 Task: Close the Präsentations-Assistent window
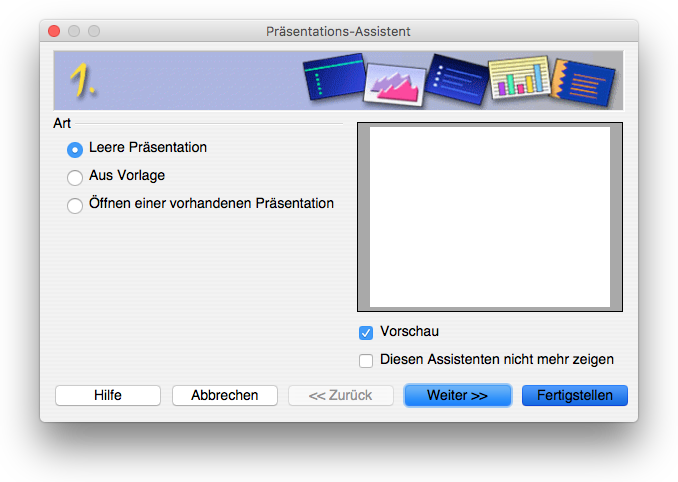54,31
